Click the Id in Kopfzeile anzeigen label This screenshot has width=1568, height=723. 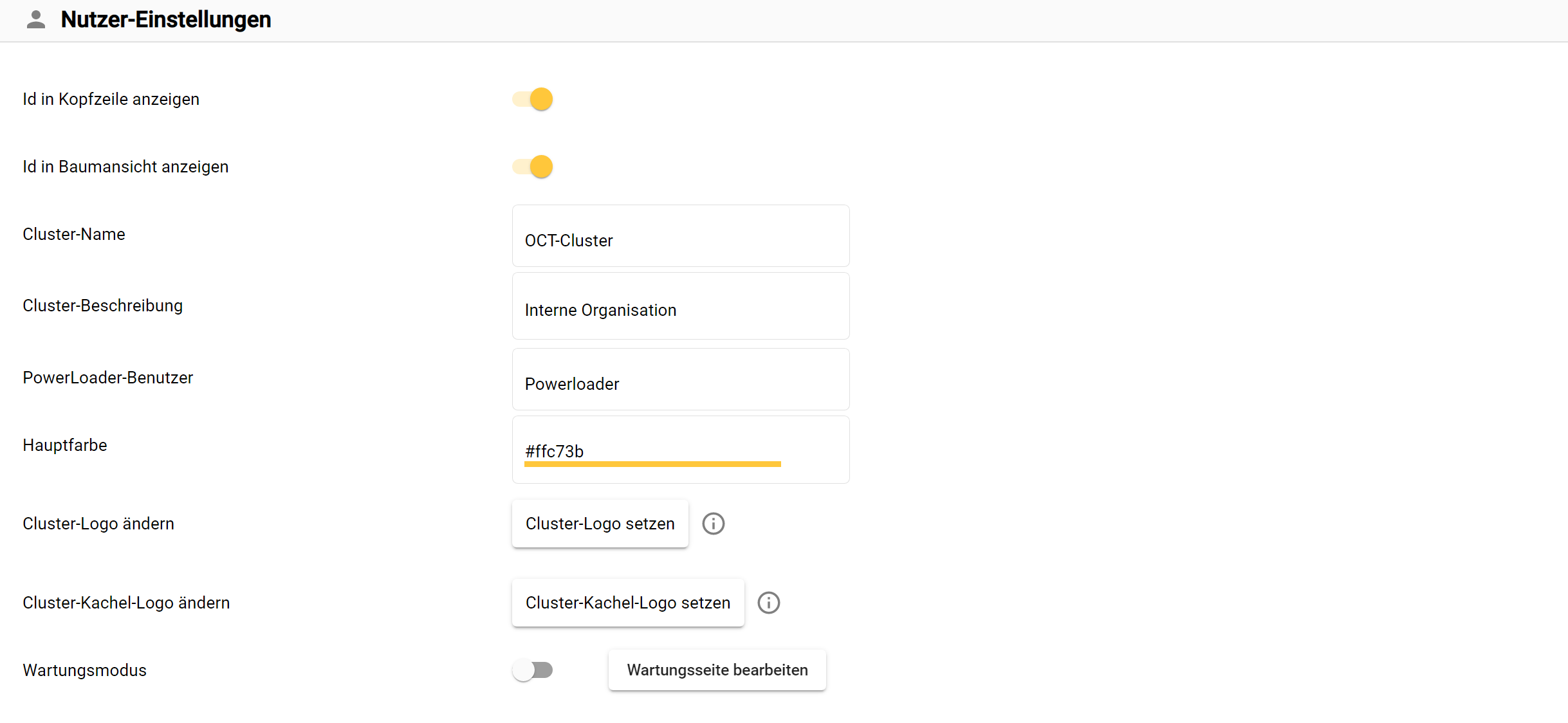tap(111, 99)
